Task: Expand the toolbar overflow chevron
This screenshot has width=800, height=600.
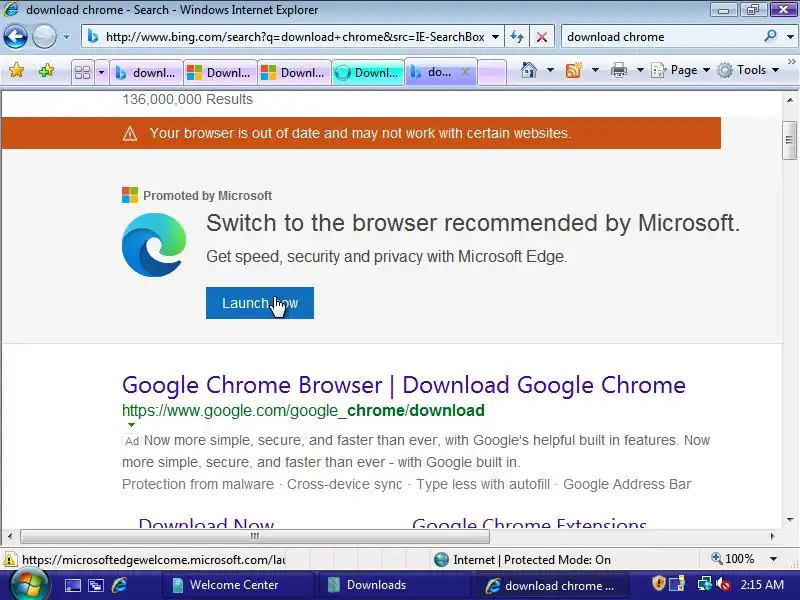Action: [x=791, y=61]
